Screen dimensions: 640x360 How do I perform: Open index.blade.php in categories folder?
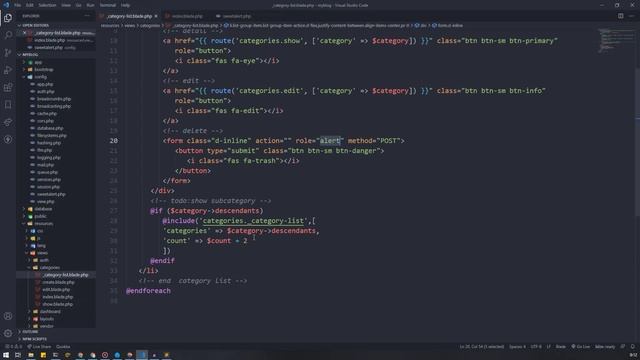[58, 297]
